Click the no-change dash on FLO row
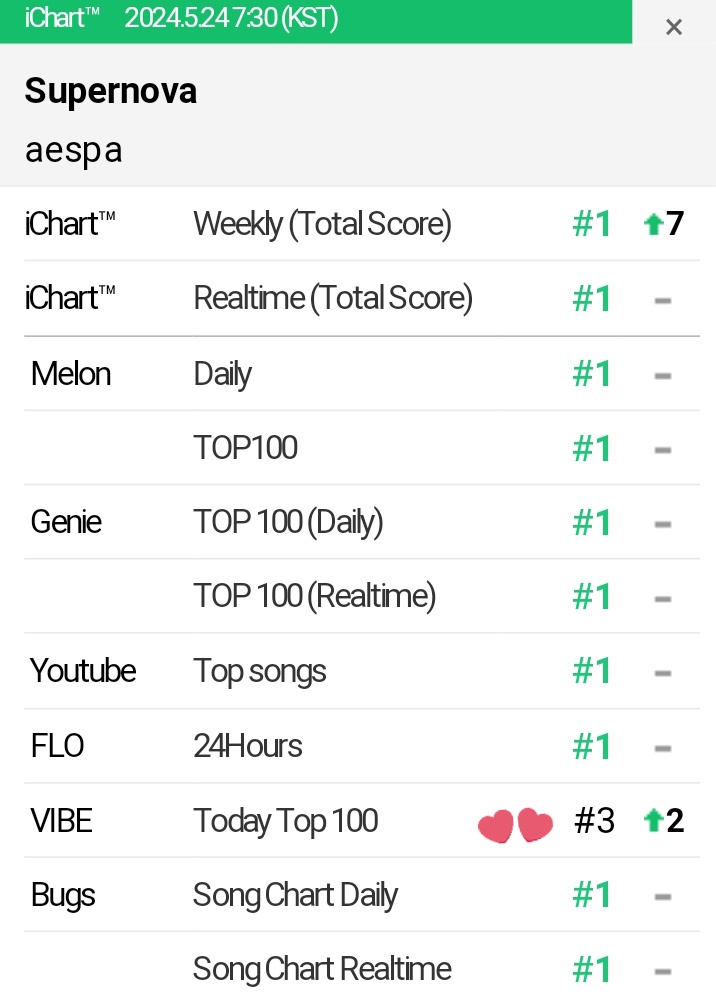The width and height of the screenshot is (716, 997). pyautogui.click(x=663, y=748)
